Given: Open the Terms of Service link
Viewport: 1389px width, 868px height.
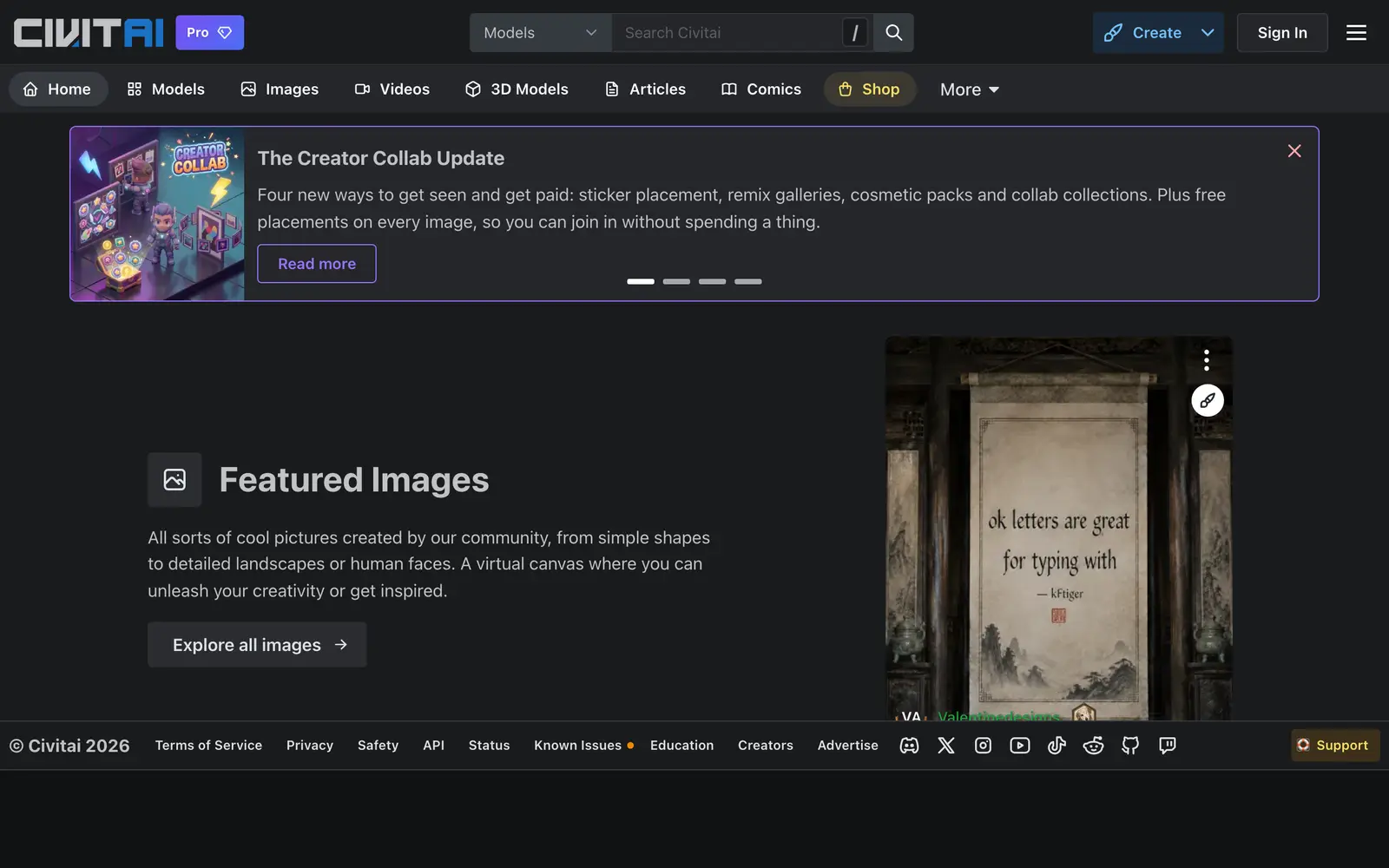Looking at the screenshot, I should 208,746.
